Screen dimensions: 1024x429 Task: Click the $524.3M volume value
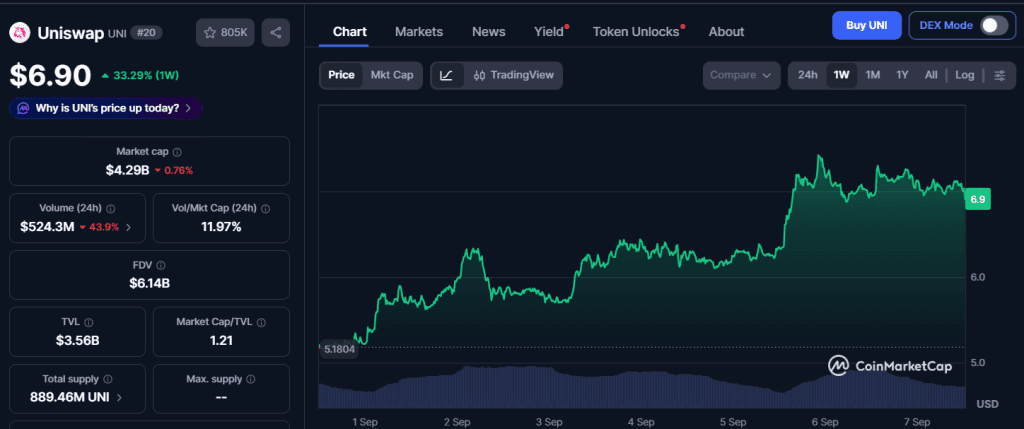click(47, 227)
